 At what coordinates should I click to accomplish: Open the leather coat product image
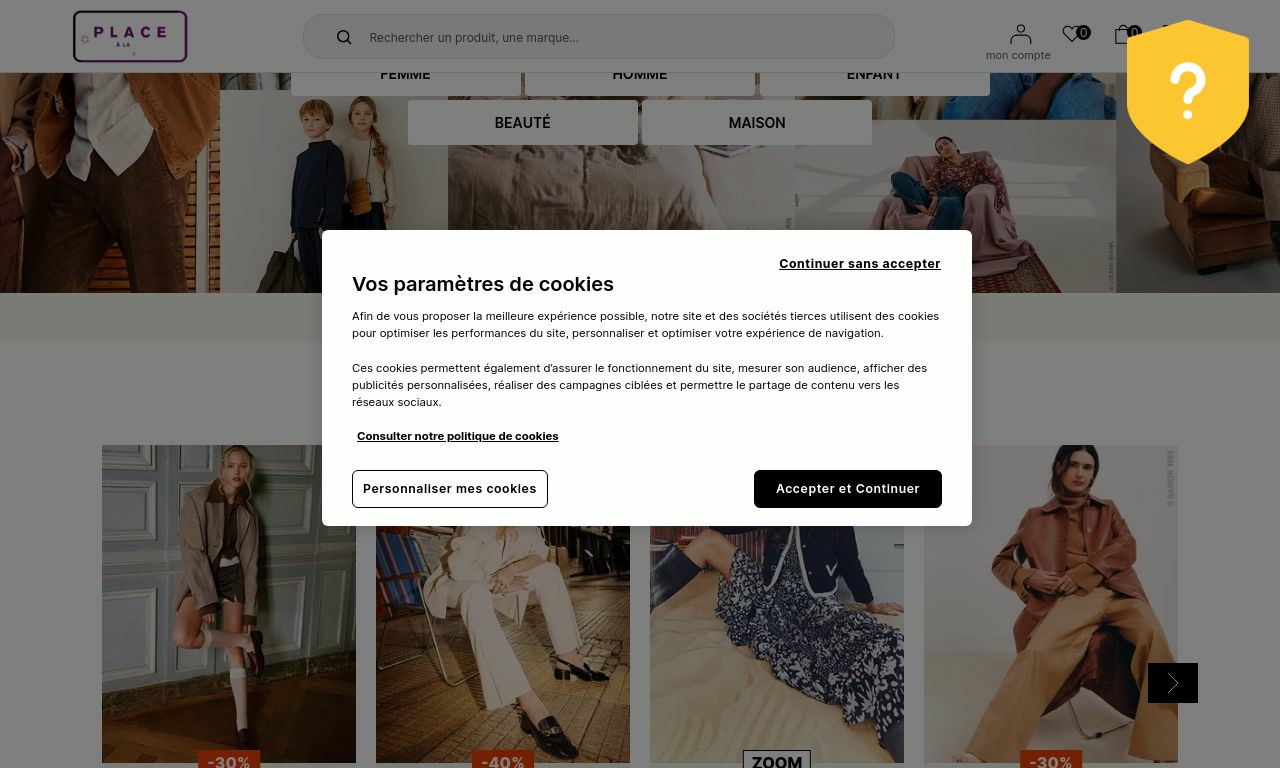[x=1051, y=604]
